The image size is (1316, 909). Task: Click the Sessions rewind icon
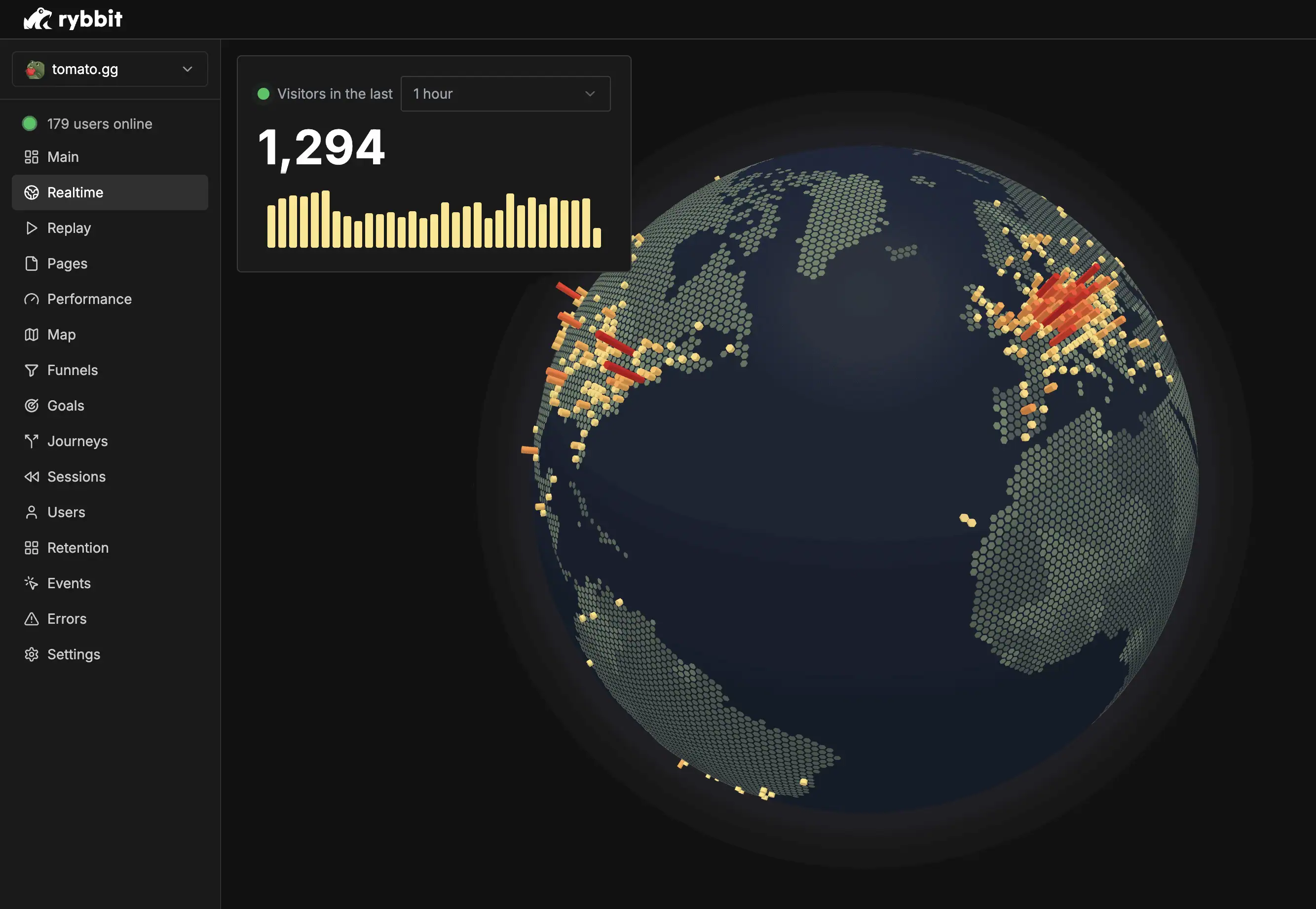pyautogui.click(x=31, y=477)
